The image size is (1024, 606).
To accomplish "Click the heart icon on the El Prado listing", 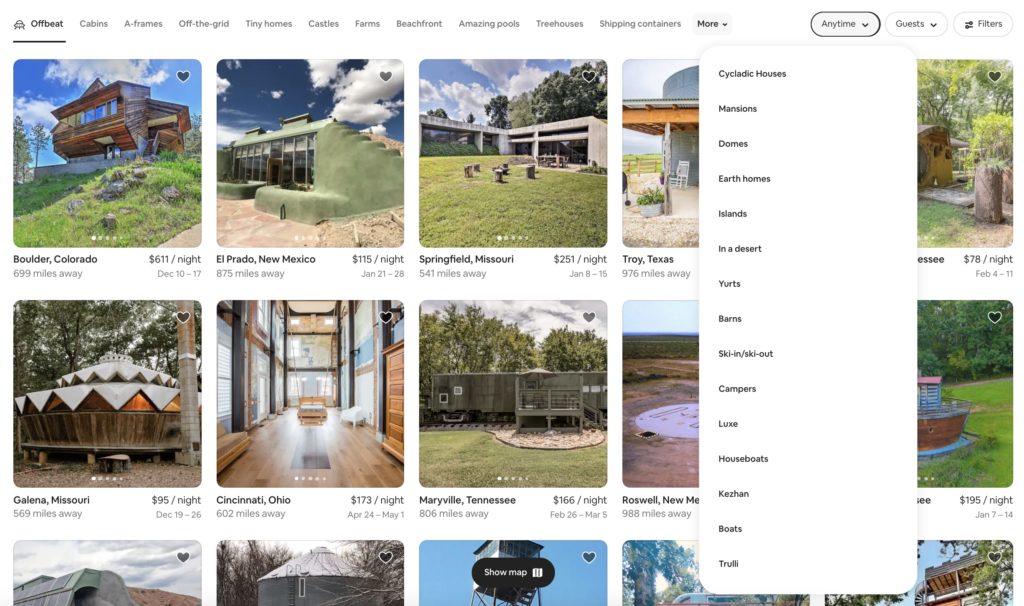I will point(386,76).
